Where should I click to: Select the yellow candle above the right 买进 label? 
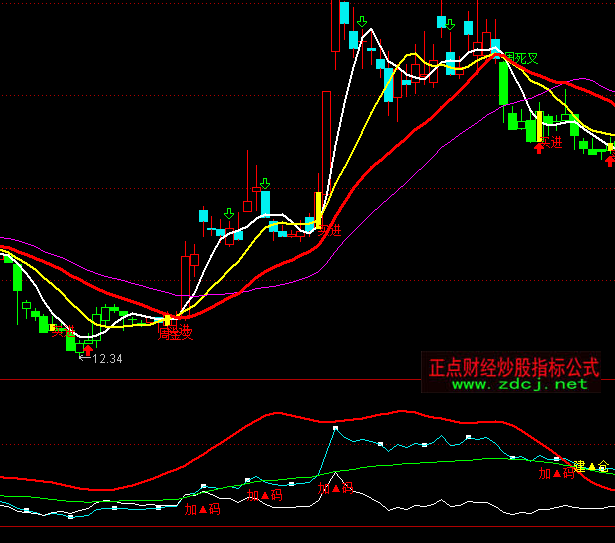[539, 126]
